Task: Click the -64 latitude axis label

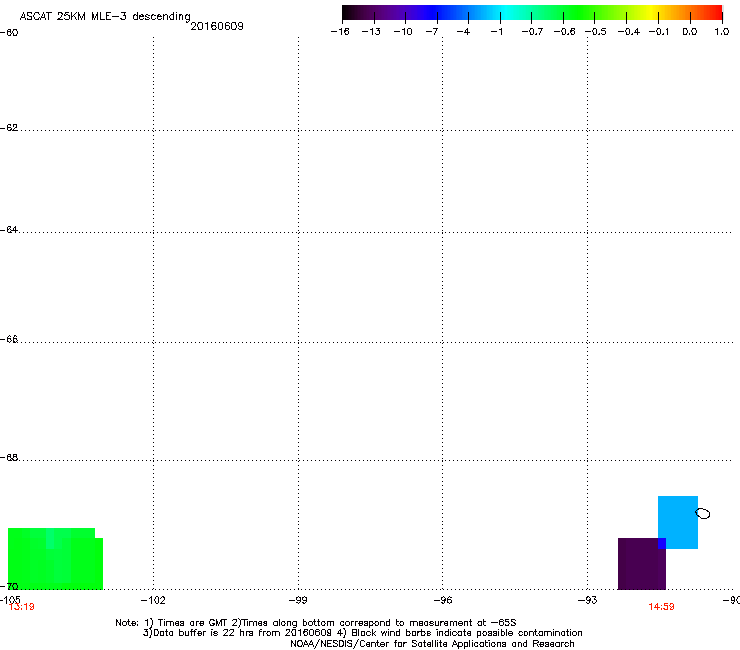Action: 9,230
